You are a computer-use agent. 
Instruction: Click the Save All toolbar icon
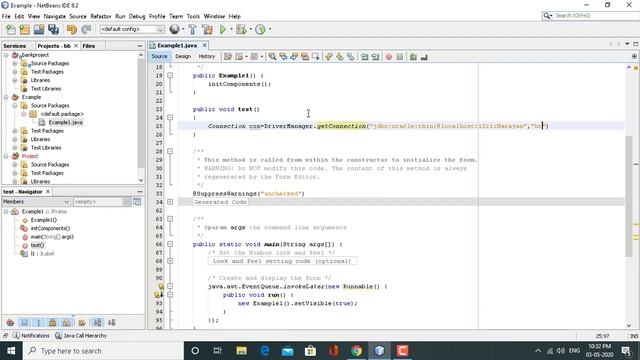click(53, 29)
